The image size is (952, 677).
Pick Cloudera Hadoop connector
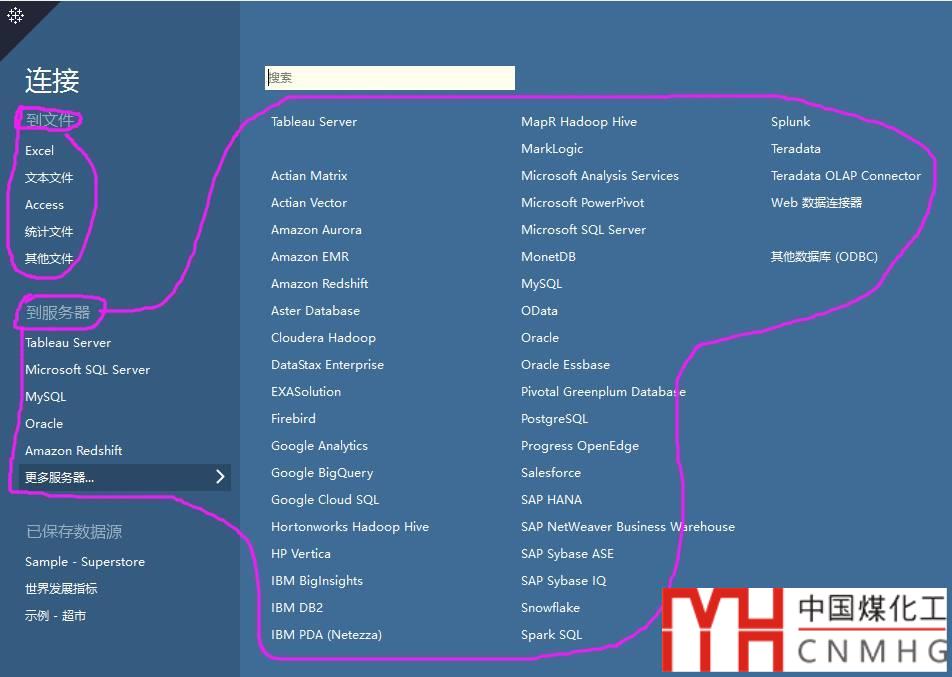(x=324, y=338)
